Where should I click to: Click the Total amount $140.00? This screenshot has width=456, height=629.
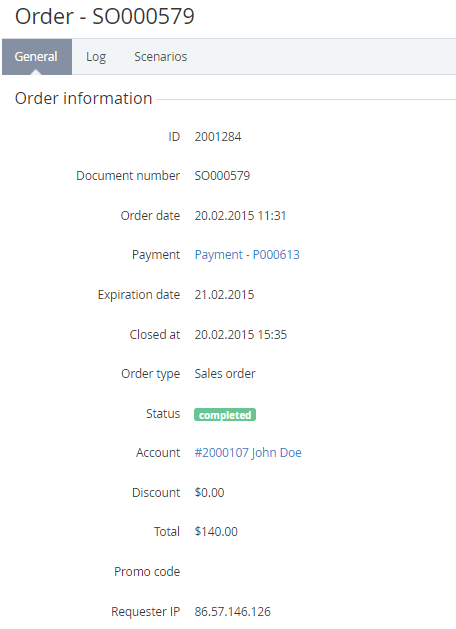pos(216,532)
